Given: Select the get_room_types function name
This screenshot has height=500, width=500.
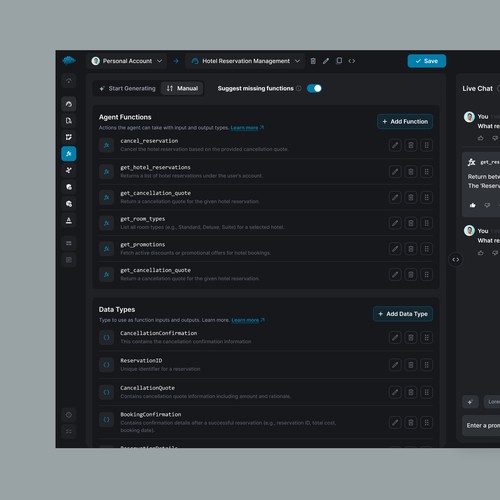Looking at the screenshot, I should click(143, 219).
